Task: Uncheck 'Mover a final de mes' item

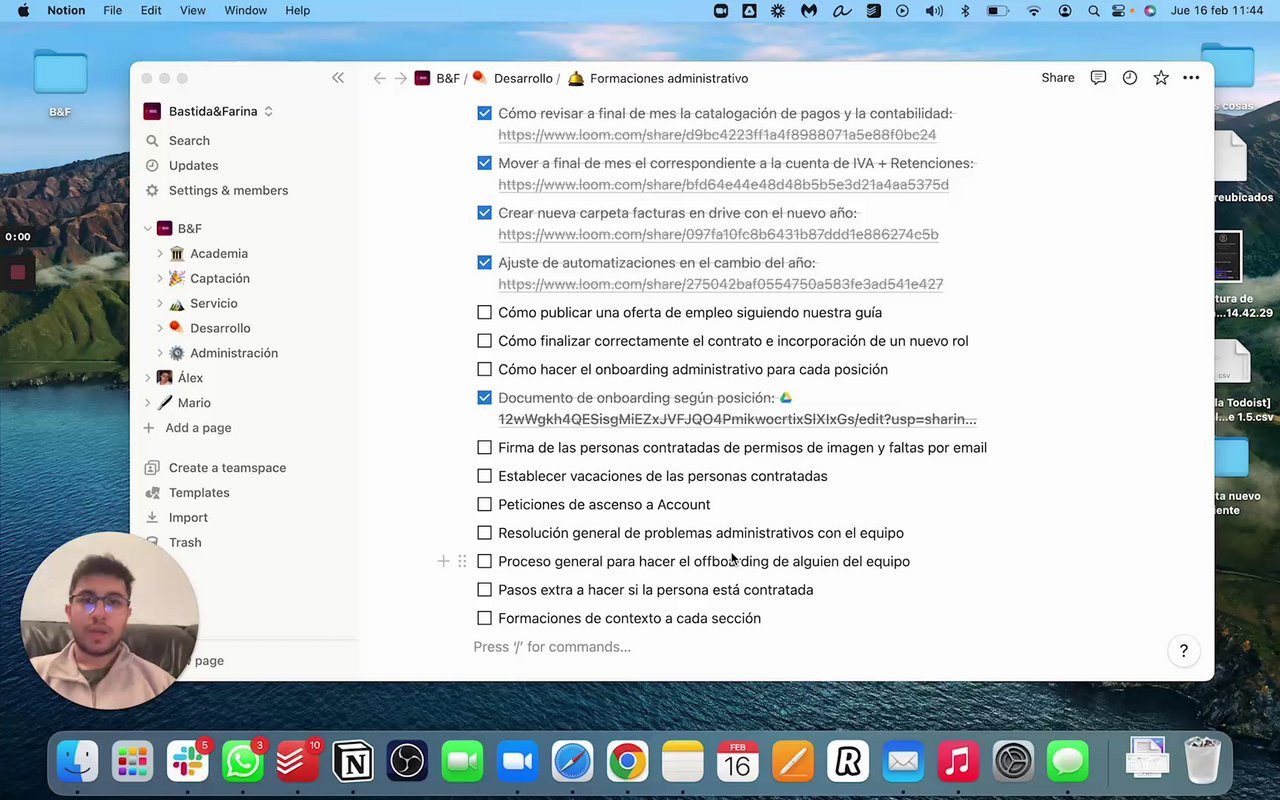Action: 485,163
